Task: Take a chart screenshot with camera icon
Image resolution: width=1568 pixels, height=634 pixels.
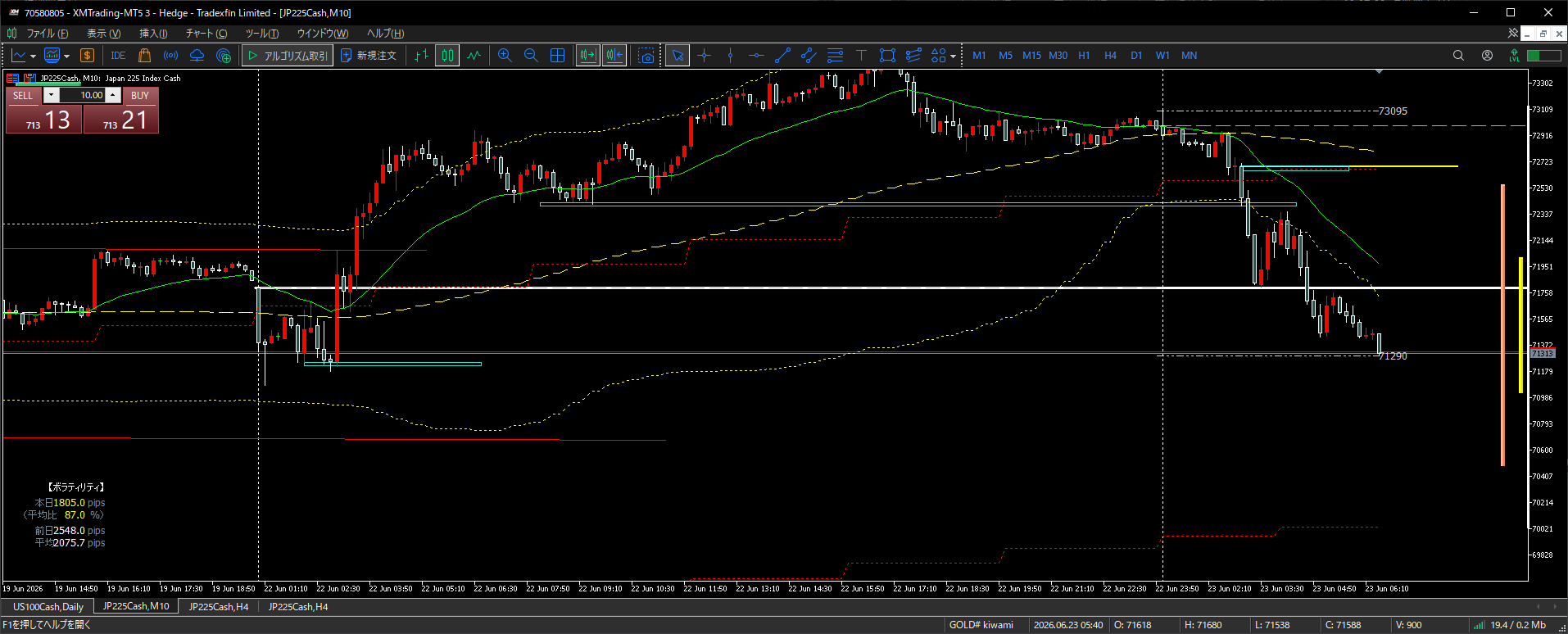Action: (646, 56)
